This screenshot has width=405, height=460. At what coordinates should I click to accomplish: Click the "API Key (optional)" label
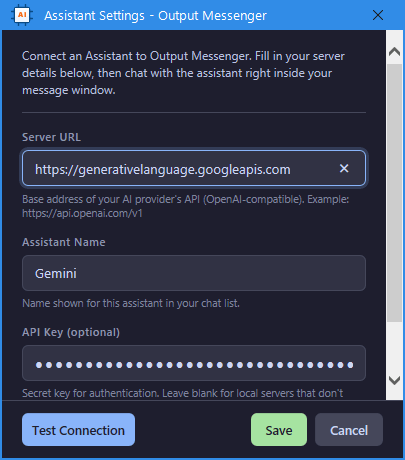coord(71,332)
